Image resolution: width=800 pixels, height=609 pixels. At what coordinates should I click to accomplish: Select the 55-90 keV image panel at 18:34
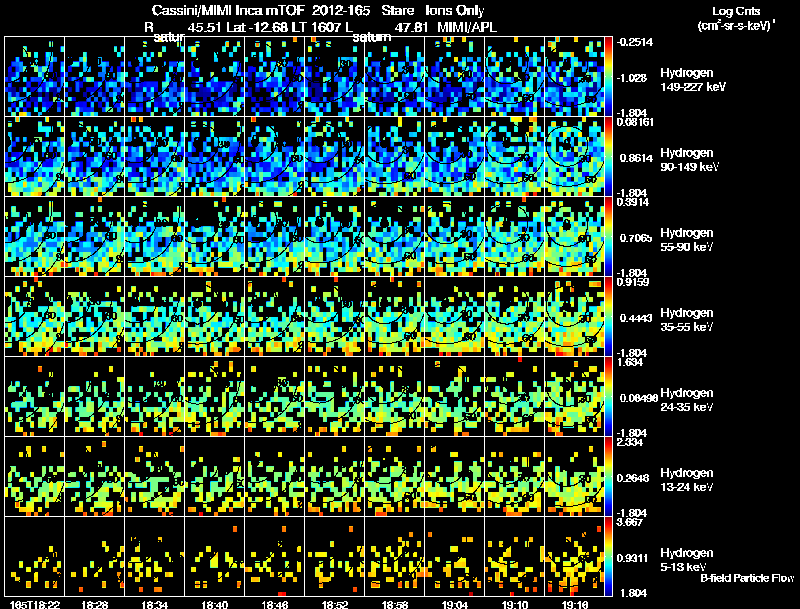pyautogui.click(x=155, y=237)
